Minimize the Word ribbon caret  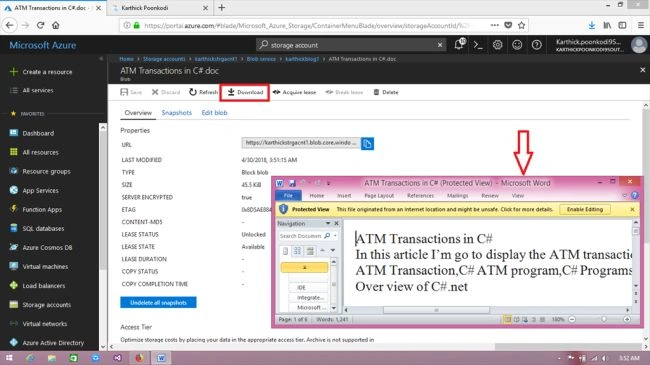pos(625,195)
